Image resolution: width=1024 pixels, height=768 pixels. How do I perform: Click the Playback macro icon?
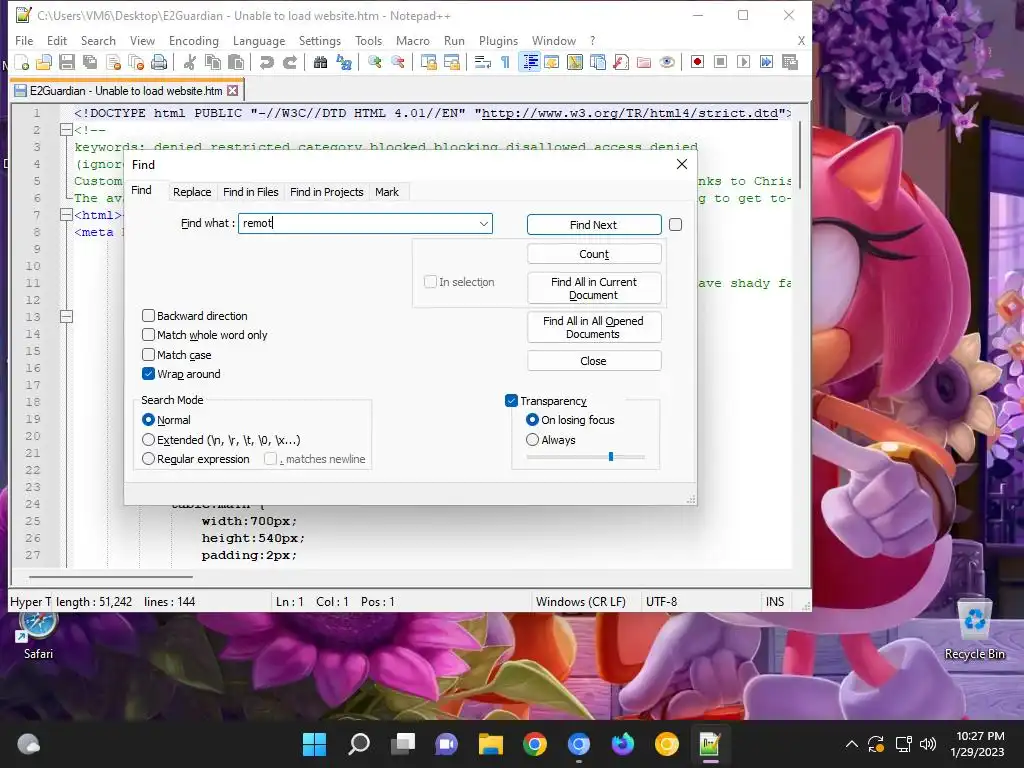pos(743,62)
